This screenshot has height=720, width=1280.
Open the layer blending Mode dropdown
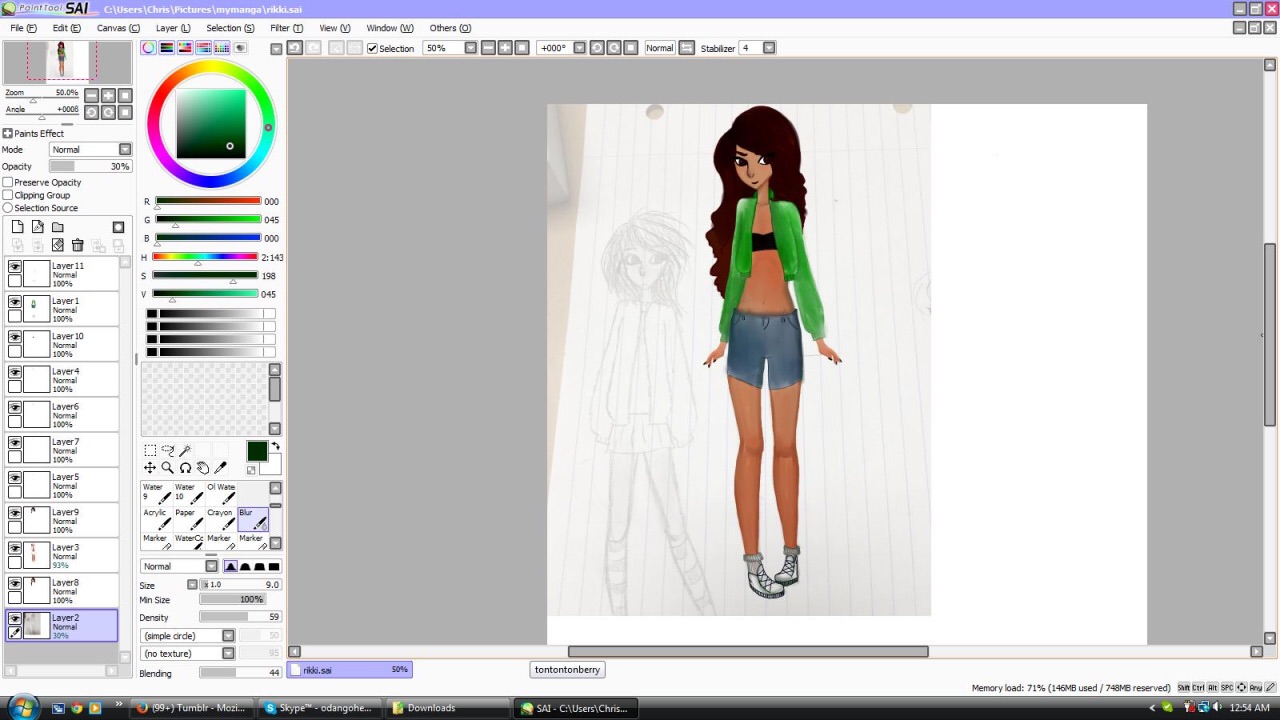(124, 150)
